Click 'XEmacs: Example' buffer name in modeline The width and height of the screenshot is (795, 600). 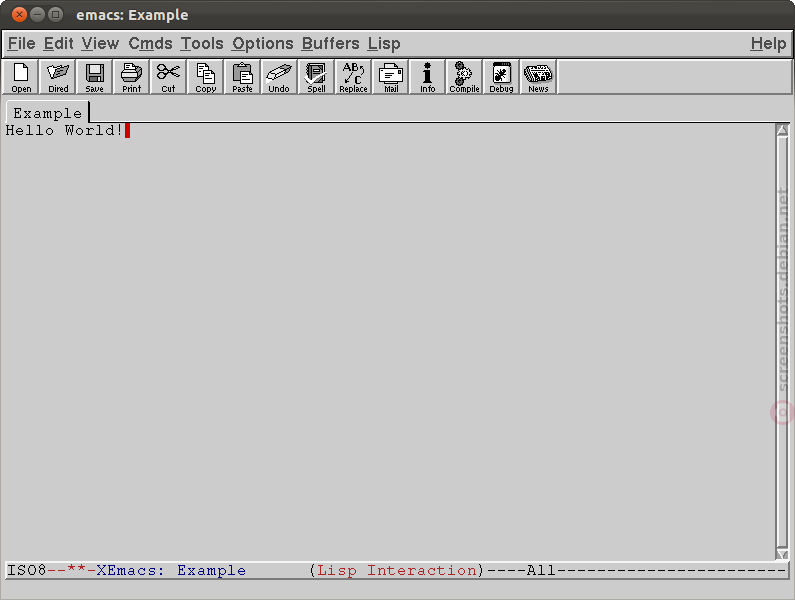point(171,571)
